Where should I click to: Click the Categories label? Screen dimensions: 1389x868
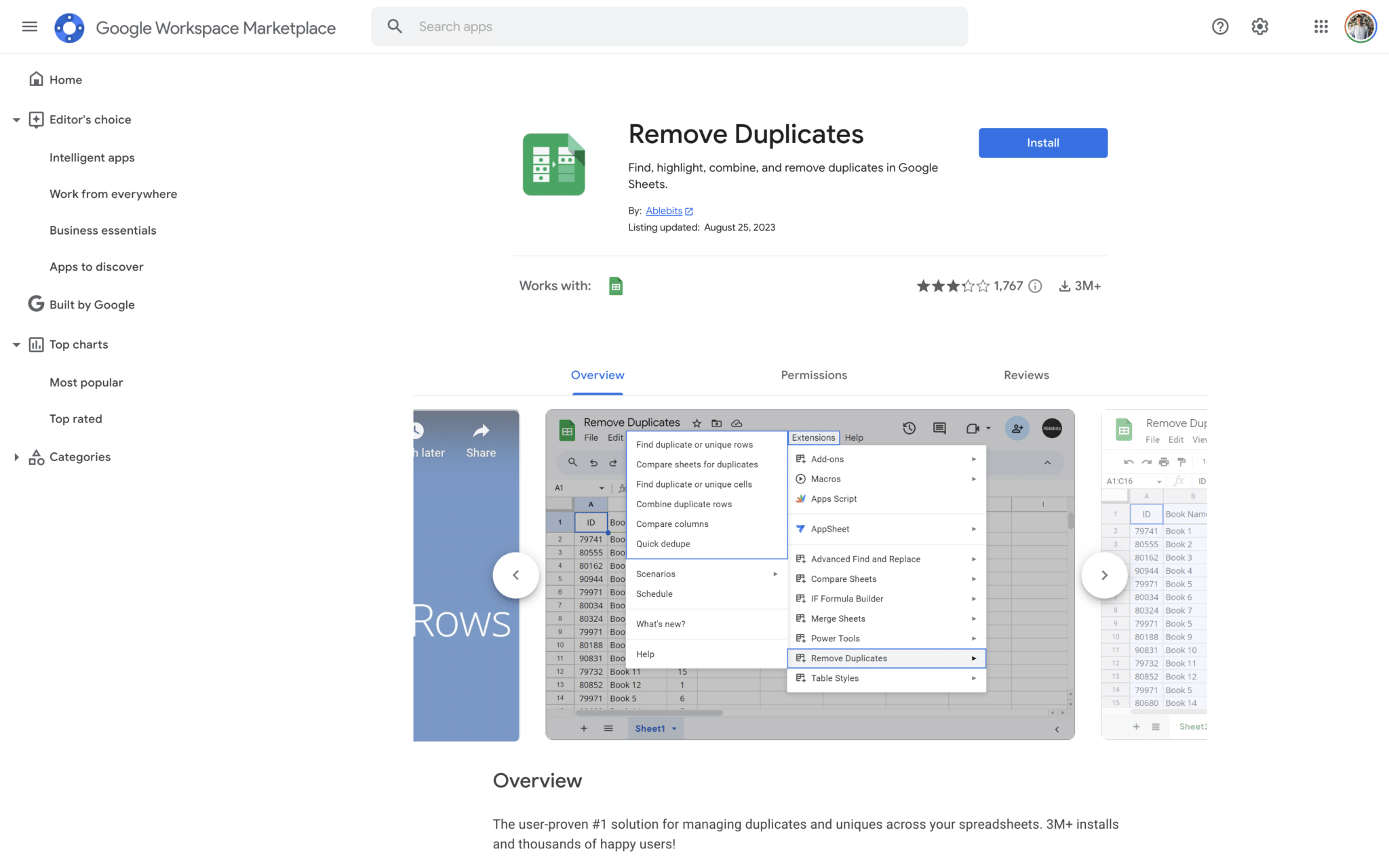80,457
